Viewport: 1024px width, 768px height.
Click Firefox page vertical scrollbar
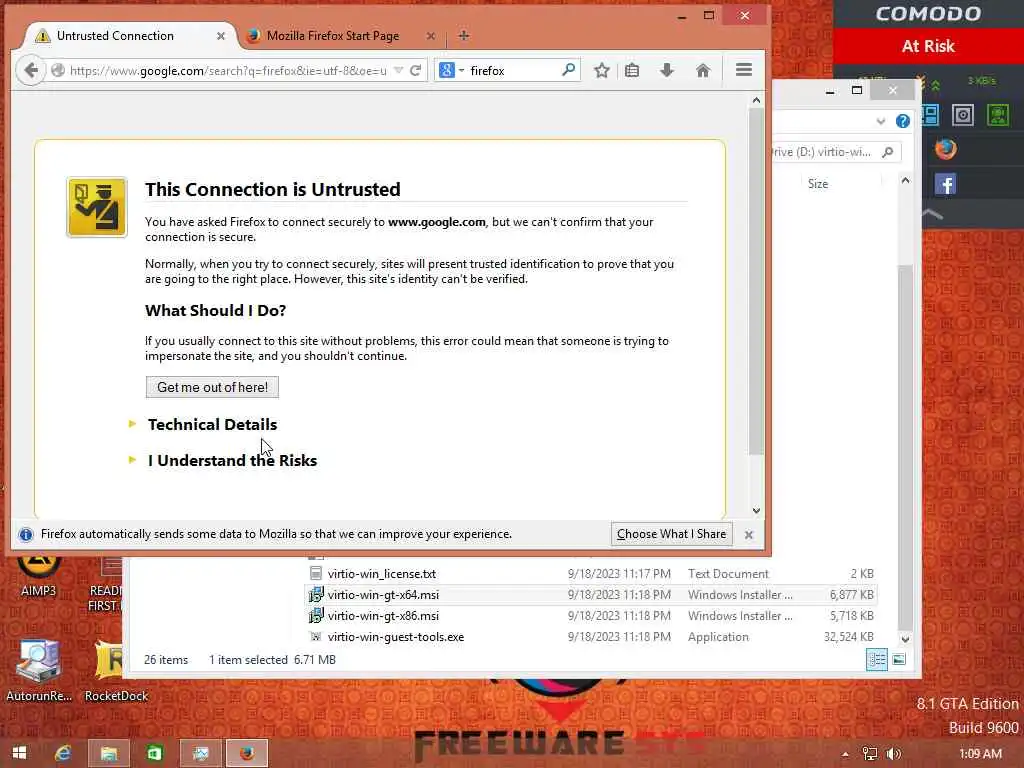pyautogui.click(x=756, y=281)
